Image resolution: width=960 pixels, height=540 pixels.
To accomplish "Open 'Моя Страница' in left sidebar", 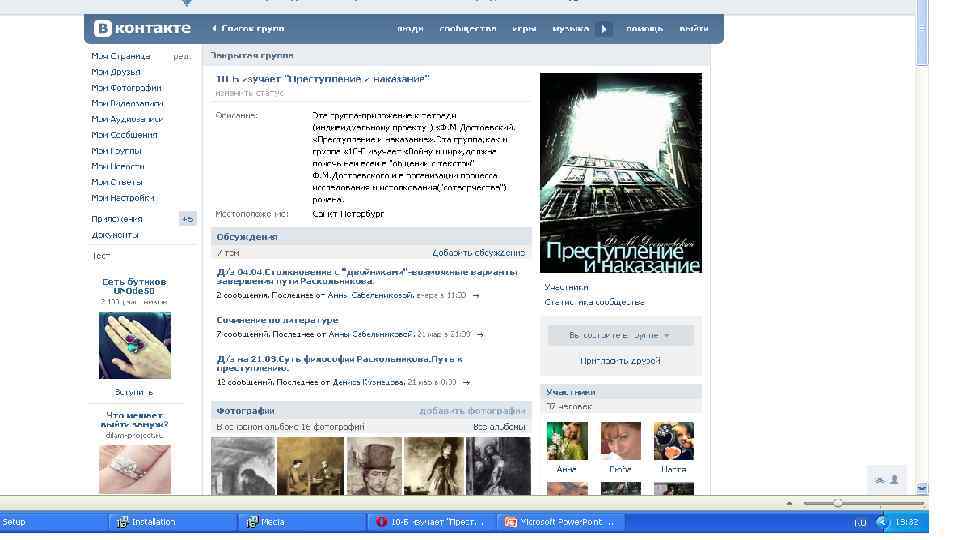I will click(x=121, y=56).
